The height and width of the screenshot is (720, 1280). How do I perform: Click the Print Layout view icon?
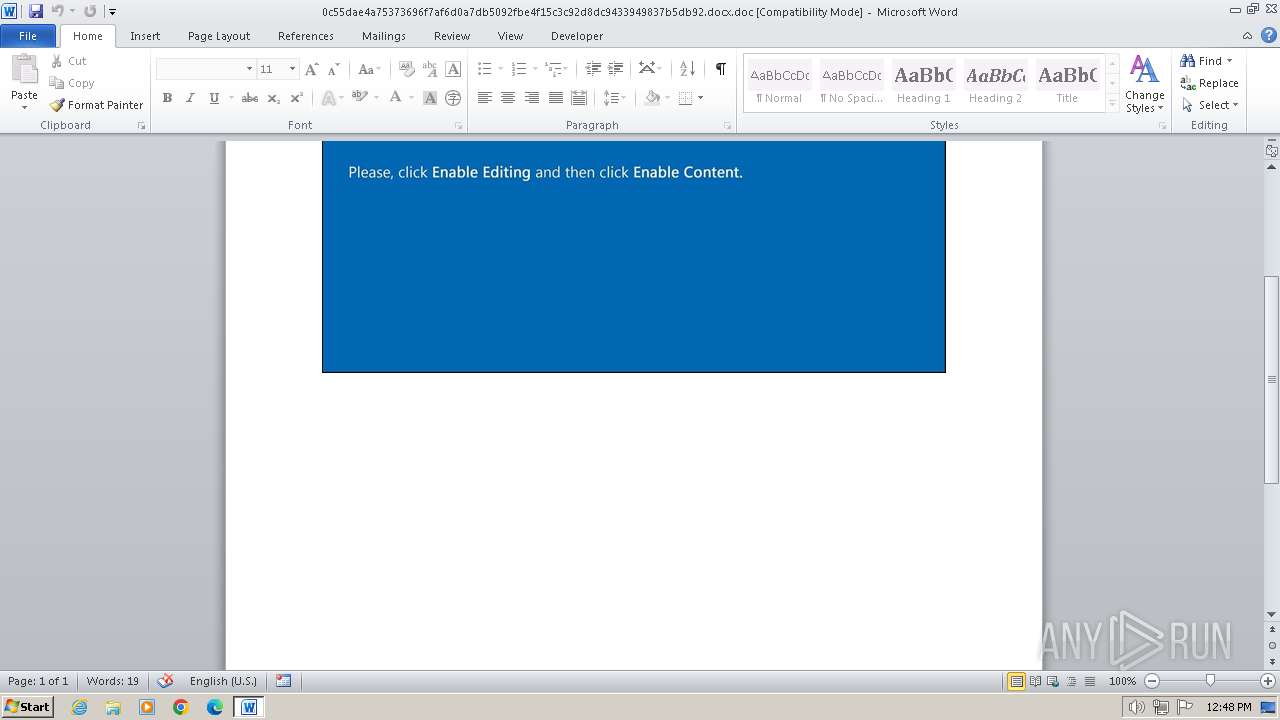pyautogui.click(x=1016, y=681)
